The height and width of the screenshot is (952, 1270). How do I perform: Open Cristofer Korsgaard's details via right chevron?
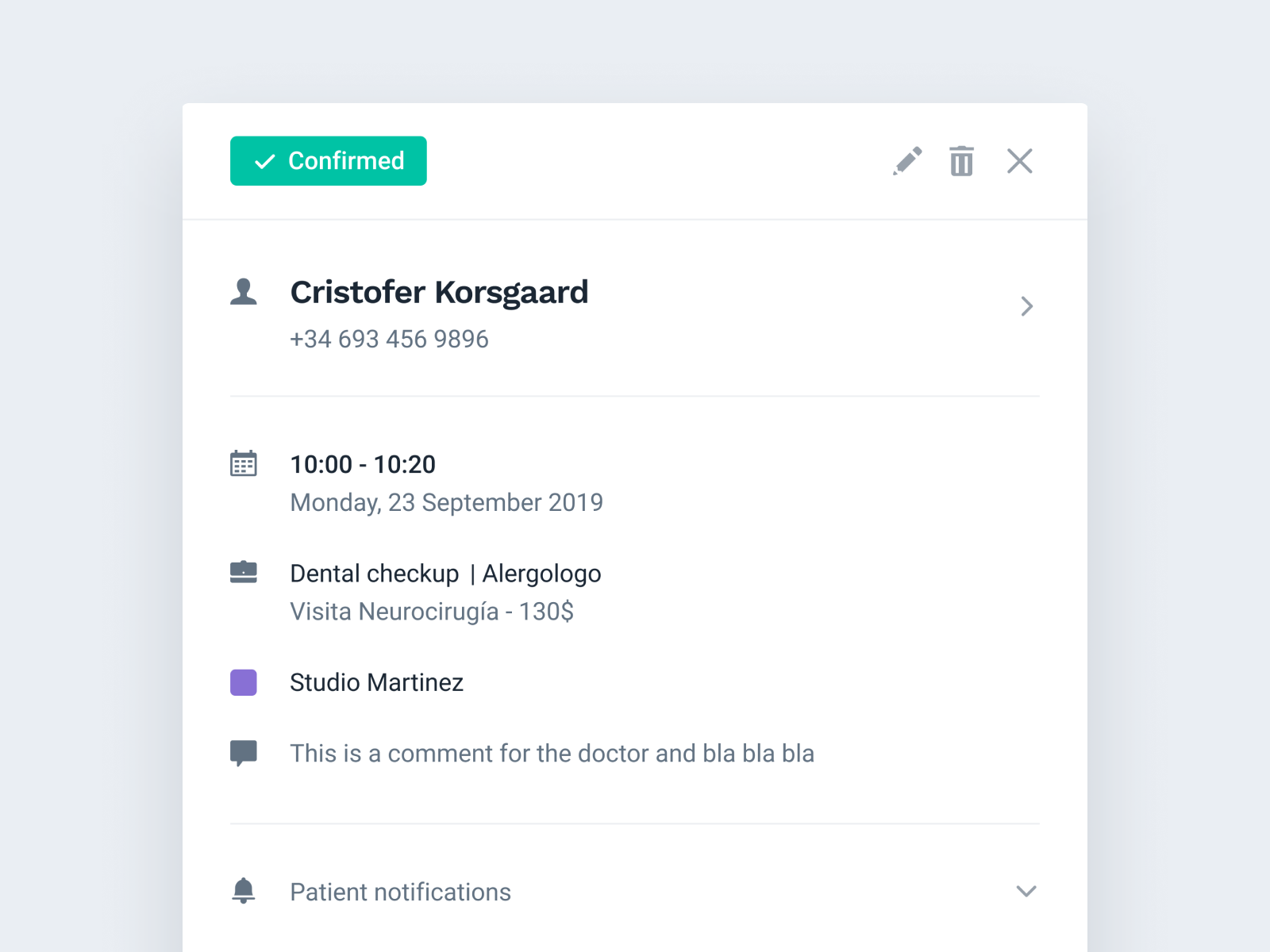tap(1027, 306)
